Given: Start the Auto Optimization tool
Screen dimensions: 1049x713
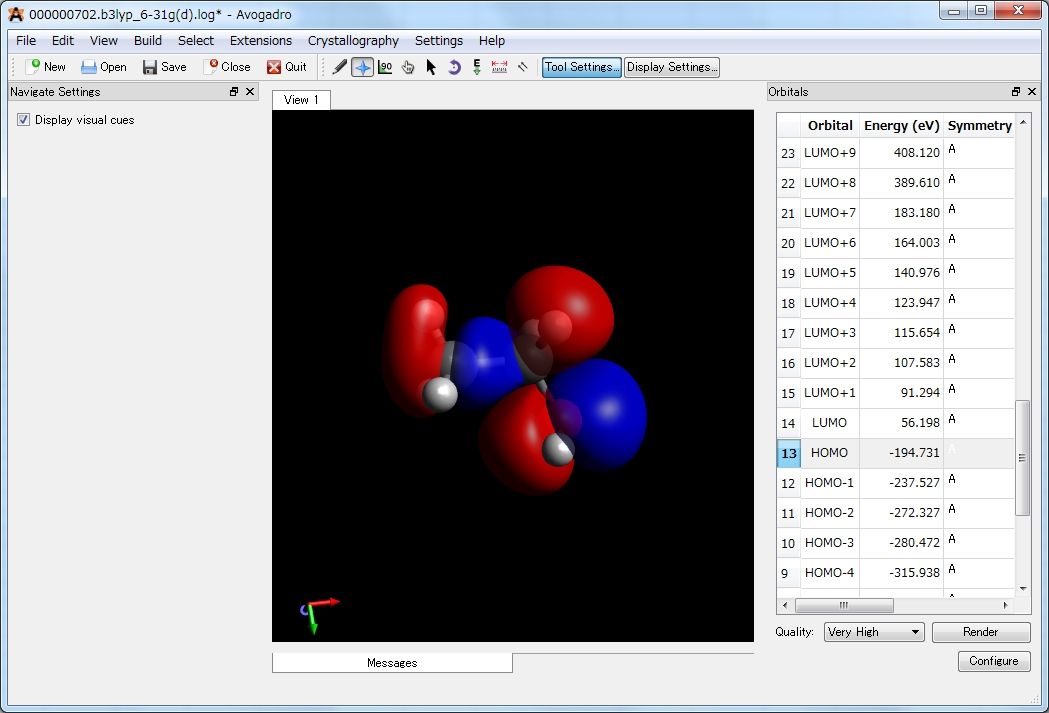Looking at the screenshot, I should (476, 67).
